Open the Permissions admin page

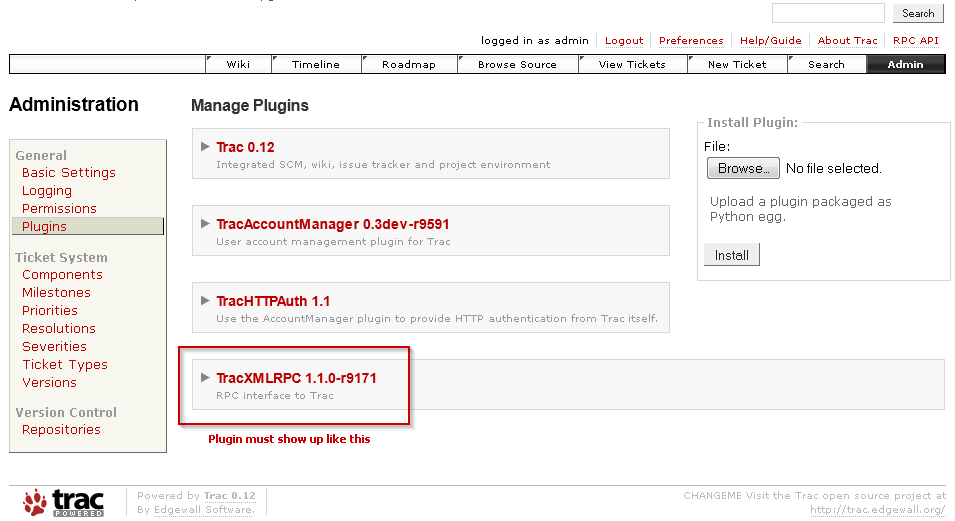(59, 208)
